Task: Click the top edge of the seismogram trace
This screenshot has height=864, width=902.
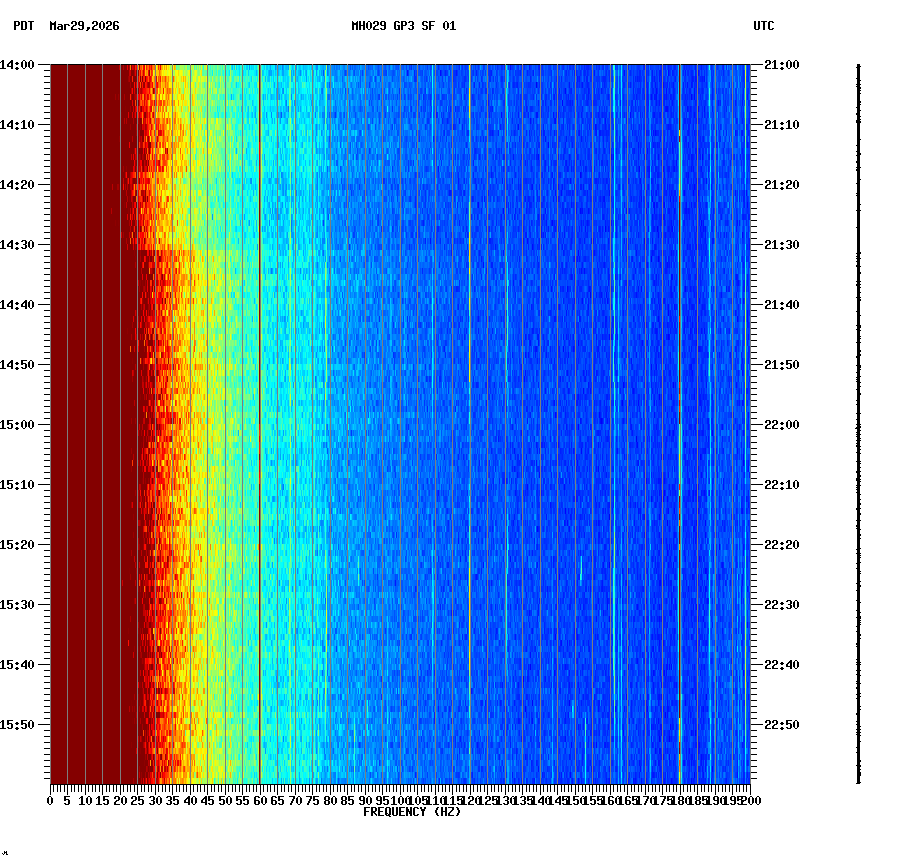Action: tap(858, 65)
